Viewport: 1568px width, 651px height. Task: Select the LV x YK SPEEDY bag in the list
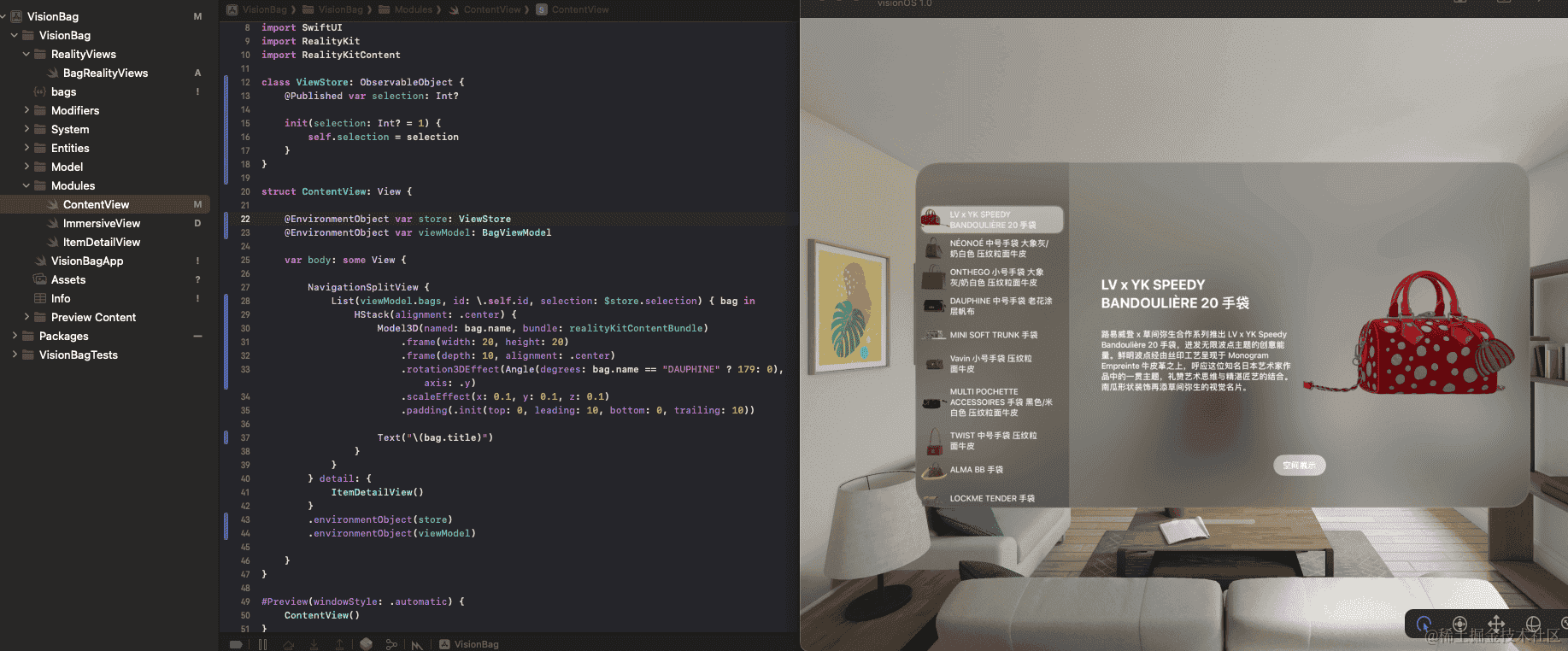tap(992, 220)
